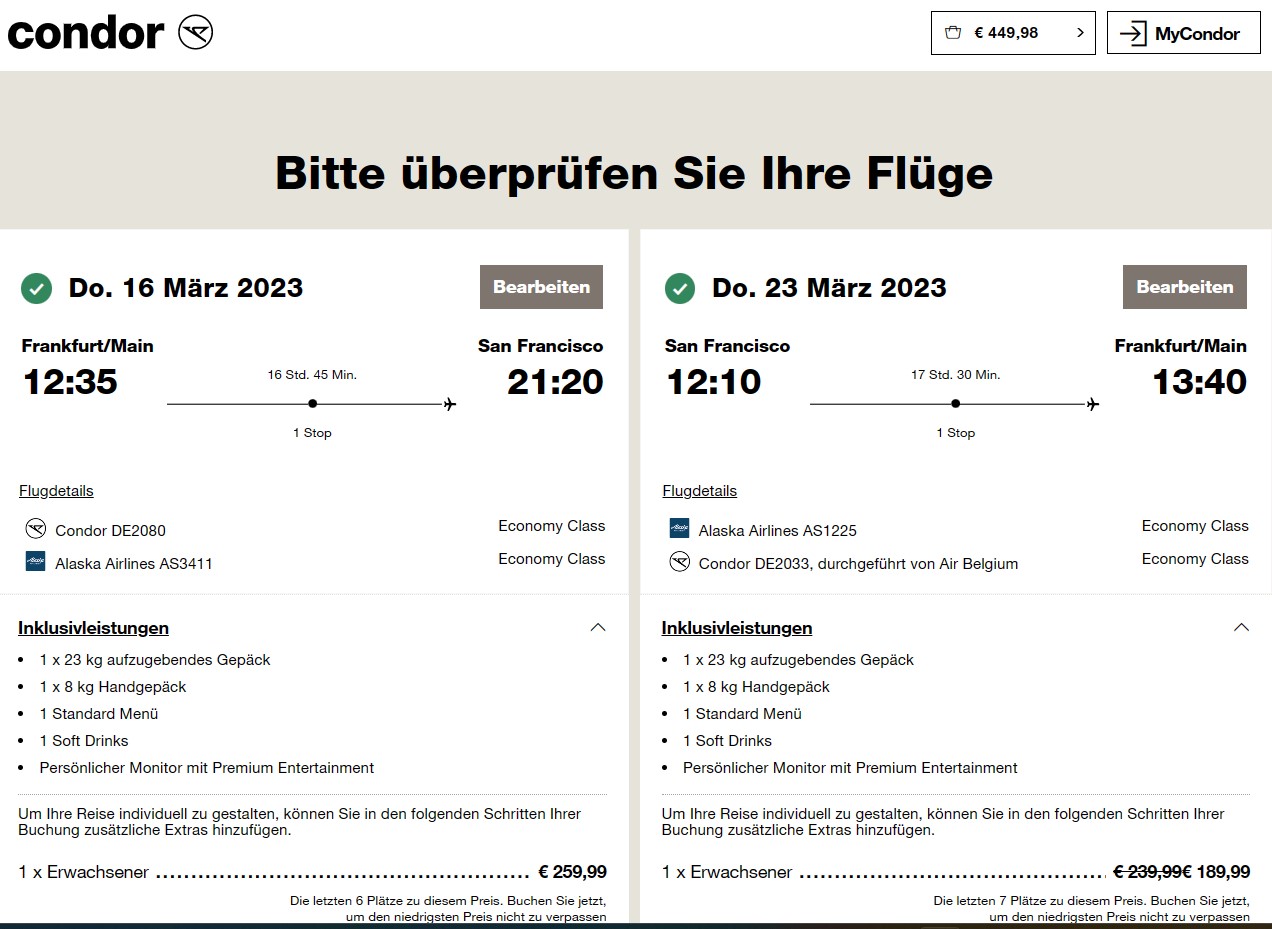The height and width of the screenshot is (929, 1272).
Task: Click the airplane icon on 16 Std. 45 Min. route
Action: click(450, 404)
